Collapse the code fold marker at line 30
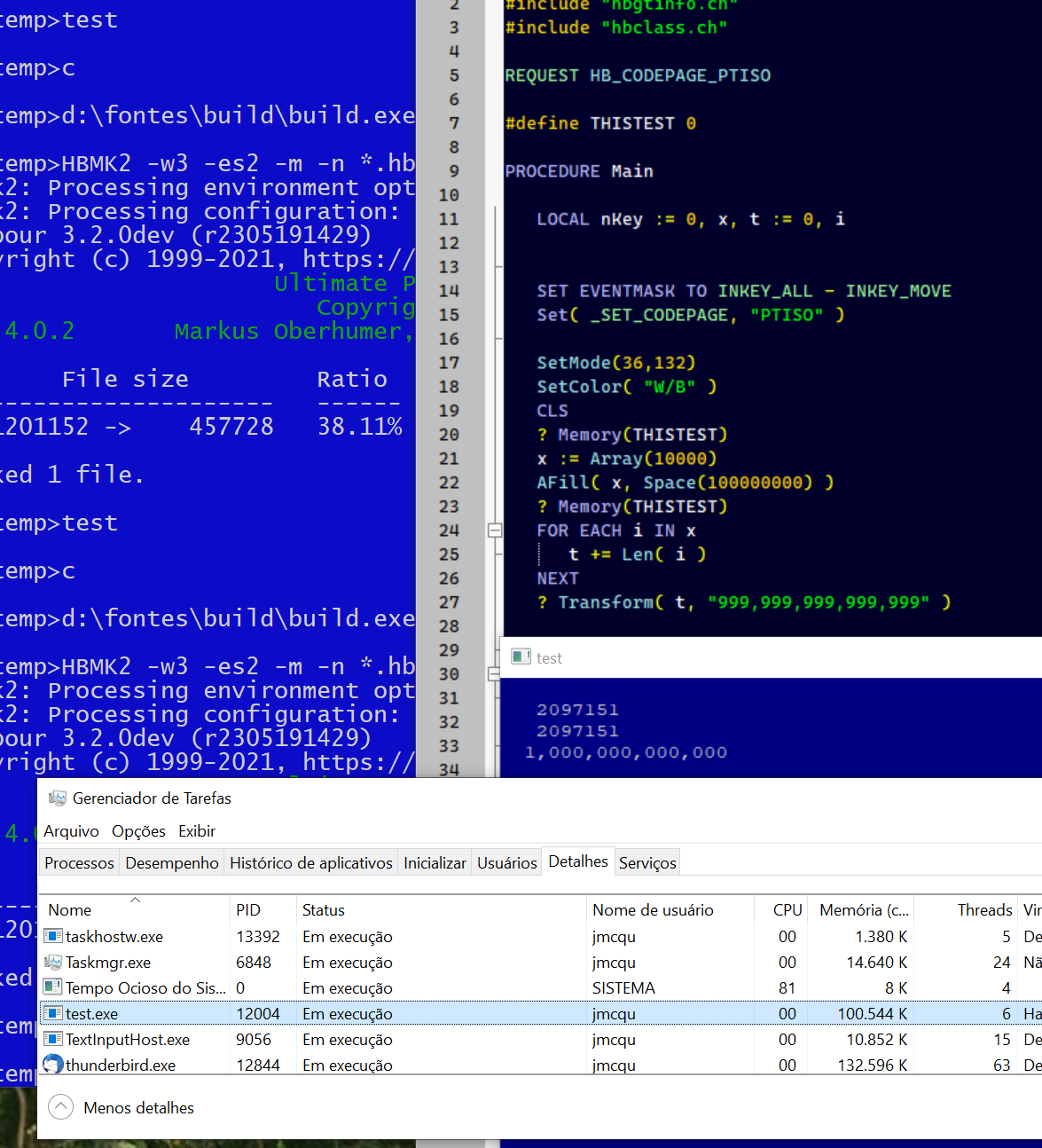 (495, 674)
